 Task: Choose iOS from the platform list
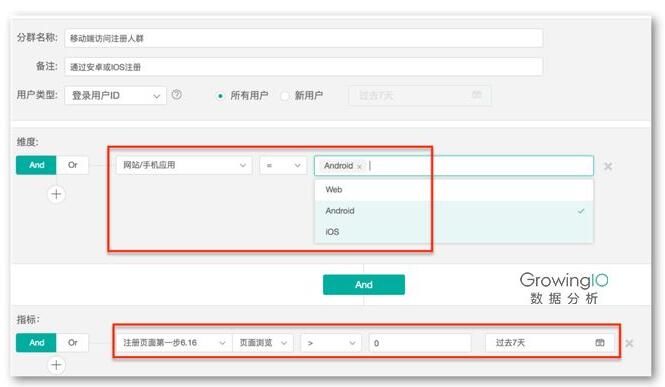pyautogui.click(x=454, y=232)
